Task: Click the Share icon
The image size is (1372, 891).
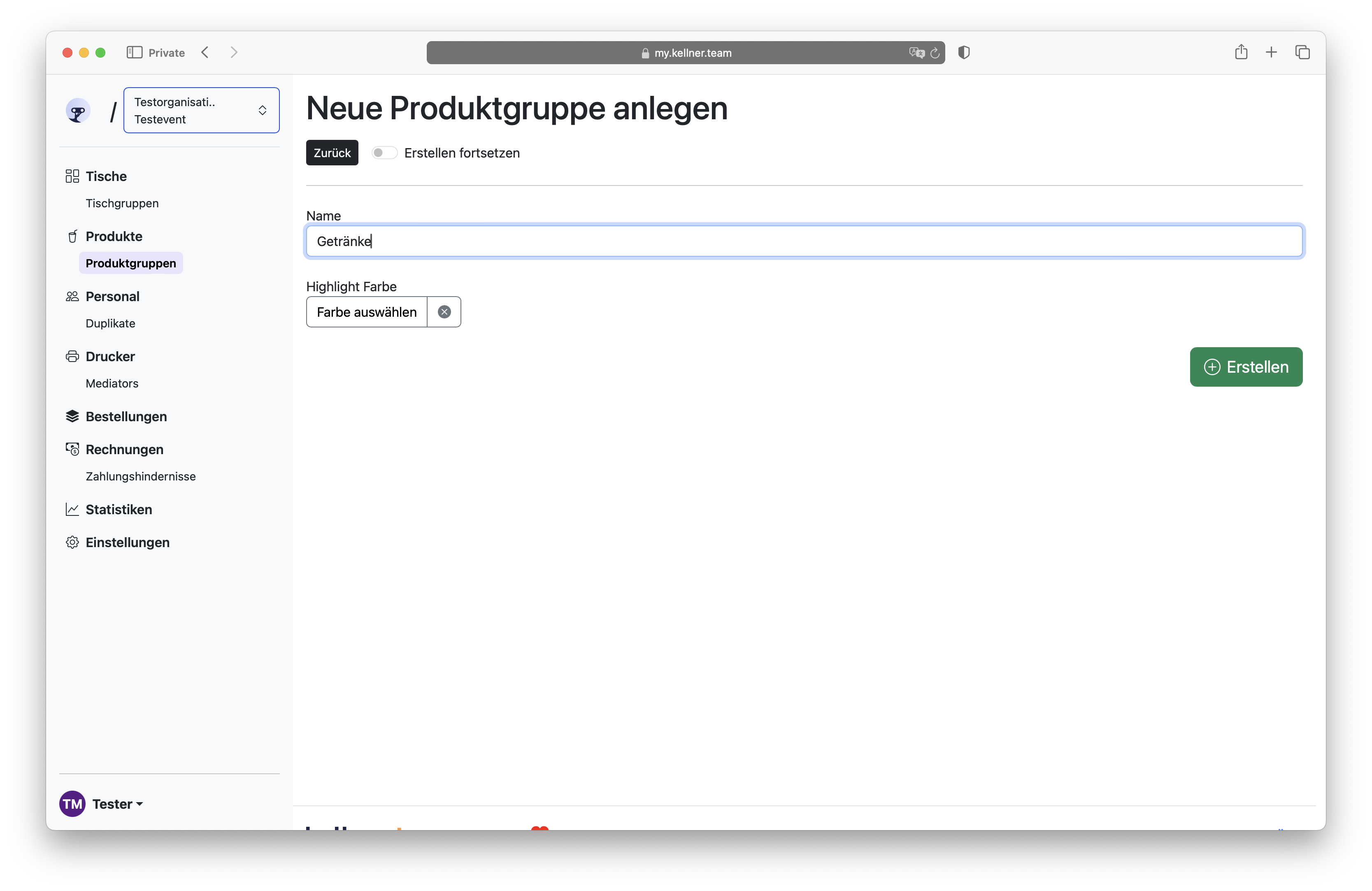Action: (x=1241, y=52)
